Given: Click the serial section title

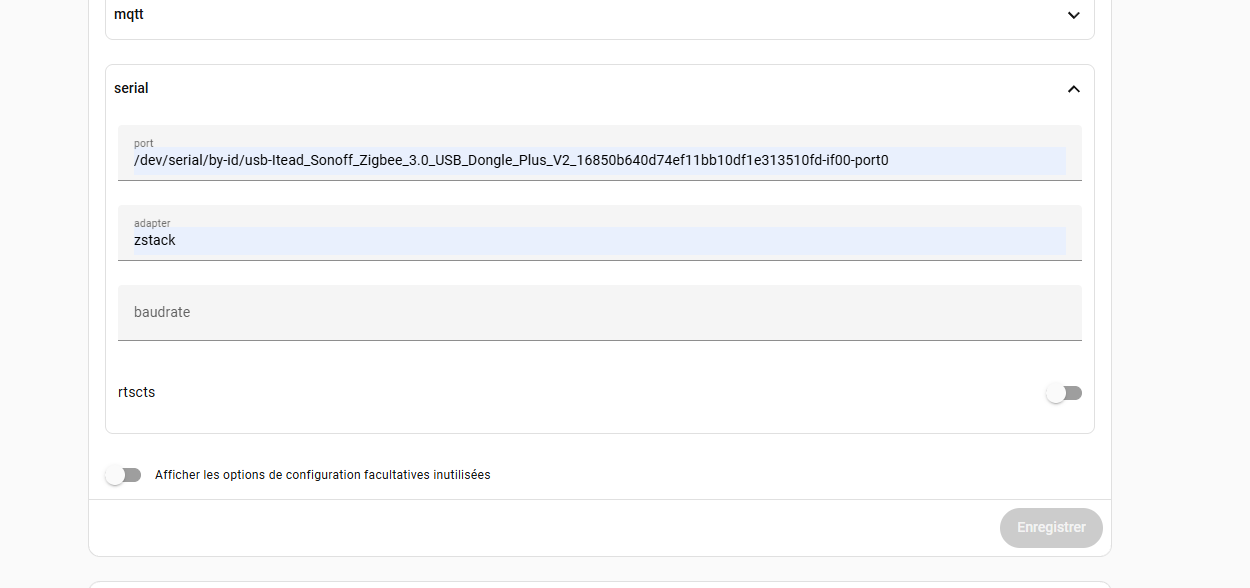Looking at the screenshot, I should [x=131, y=88].
